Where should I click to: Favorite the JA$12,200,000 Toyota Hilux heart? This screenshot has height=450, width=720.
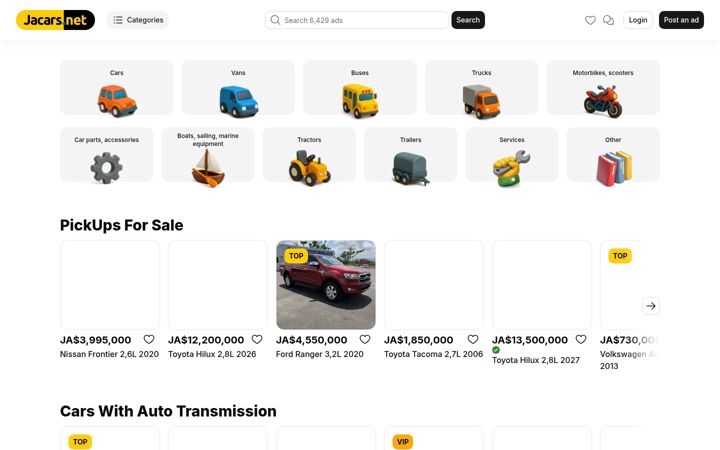tap(257, 339)
